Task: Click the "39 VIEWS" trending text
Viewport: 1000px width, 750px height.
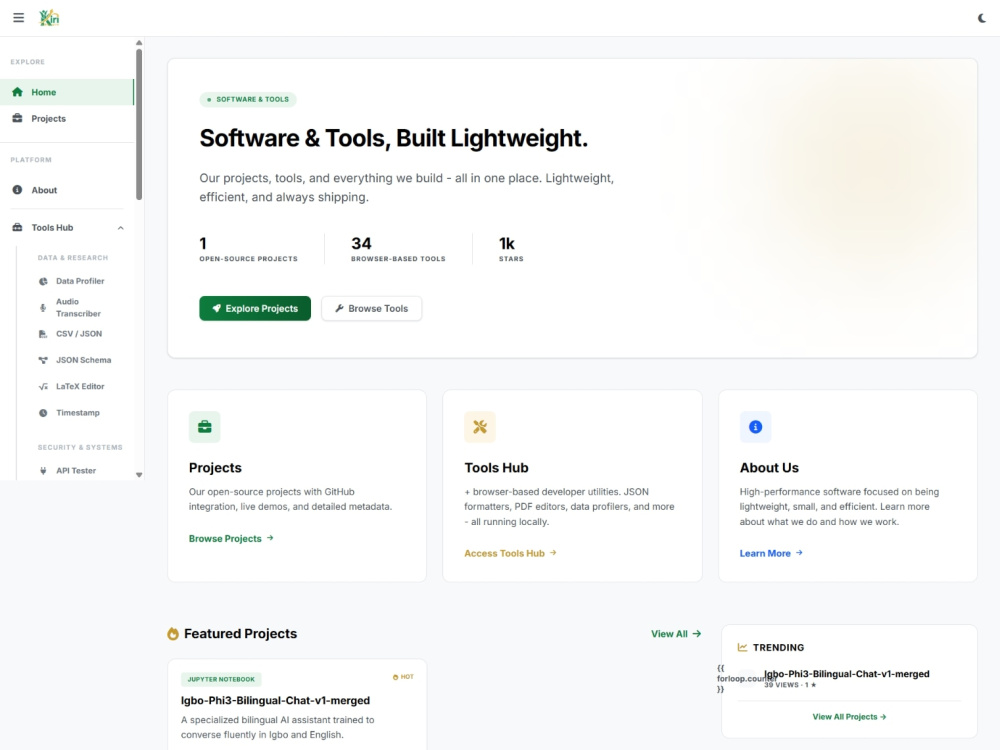Action: 781,685
